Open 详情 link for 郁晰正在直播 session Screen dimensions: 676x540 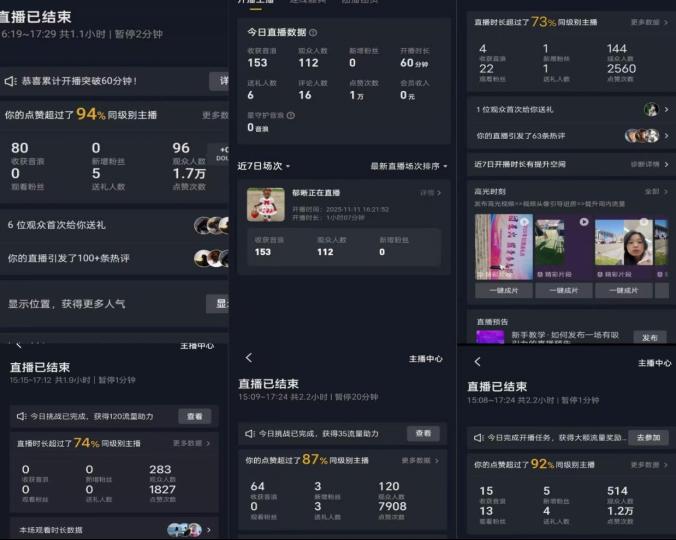coord(429,192)
